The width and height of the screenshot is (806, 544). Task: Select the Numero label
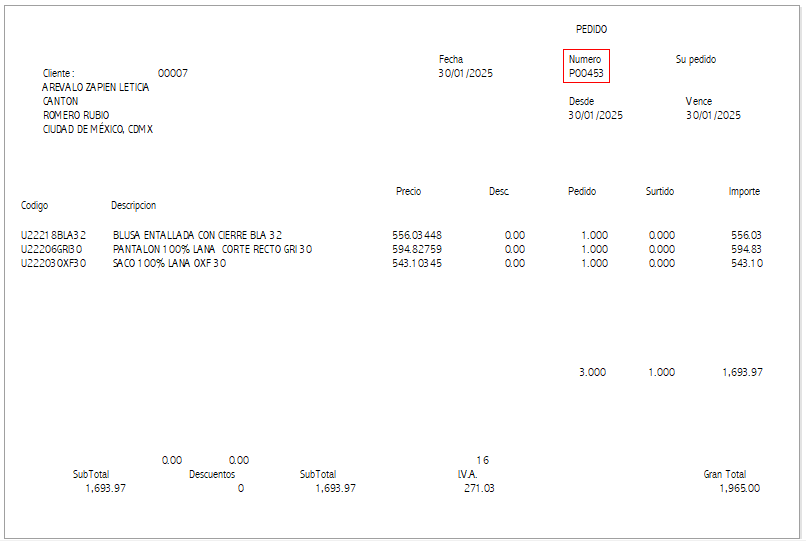pos(584,59)
